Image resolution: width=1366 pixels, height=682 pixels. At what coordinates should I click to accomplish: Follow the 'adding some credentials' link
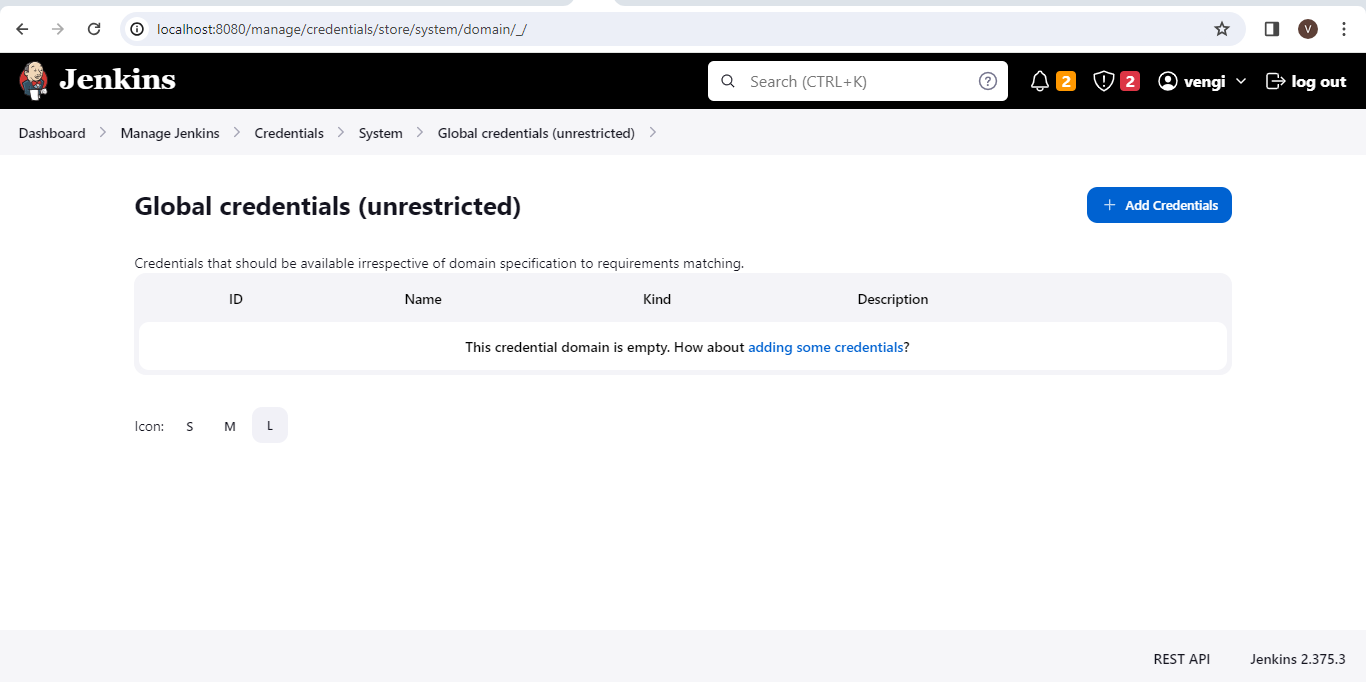[x=826, y=347]
